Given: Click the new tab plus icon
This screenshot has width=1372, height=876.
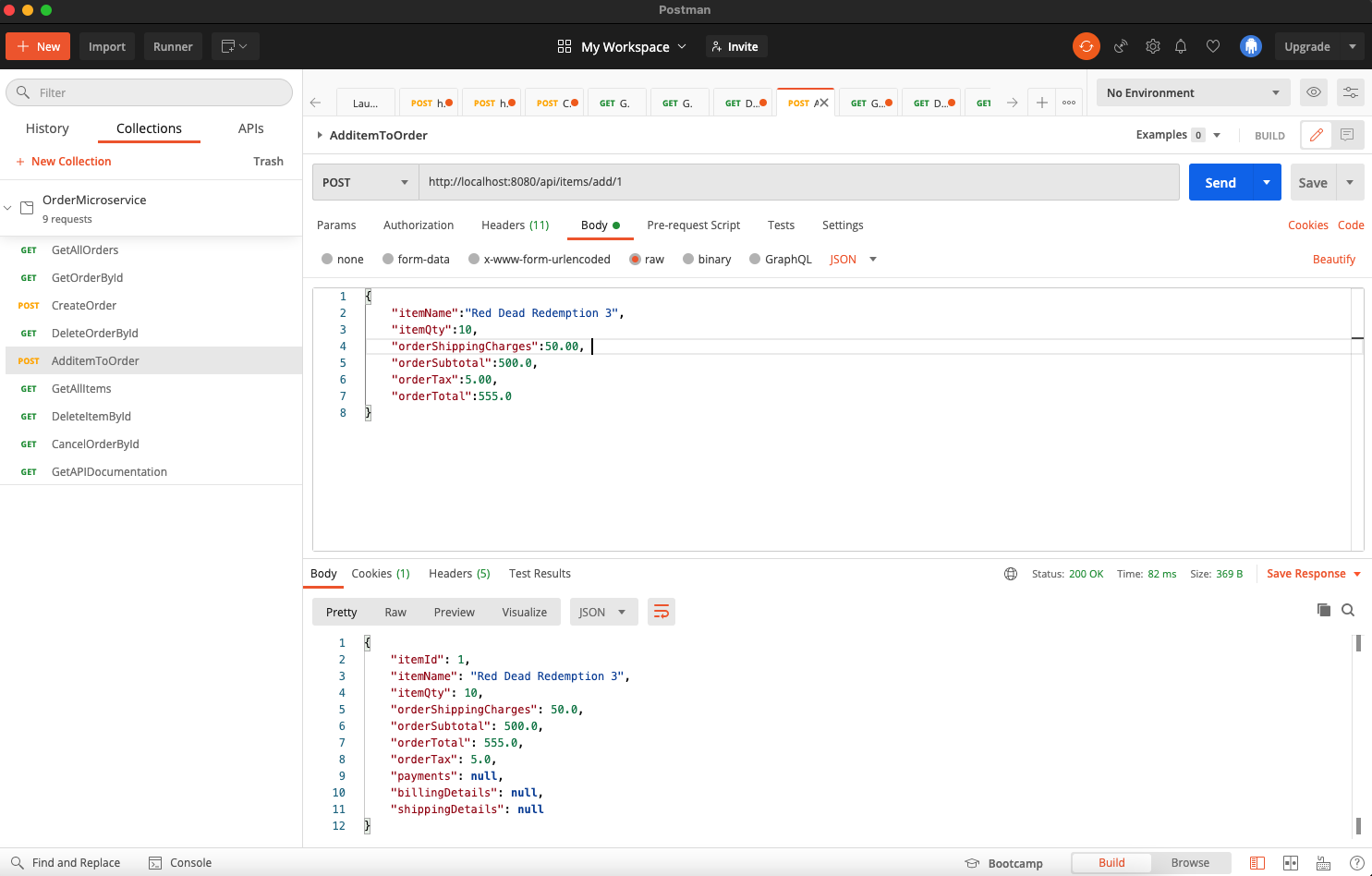Looking at the screenshot, I should tap(1041, 103).
